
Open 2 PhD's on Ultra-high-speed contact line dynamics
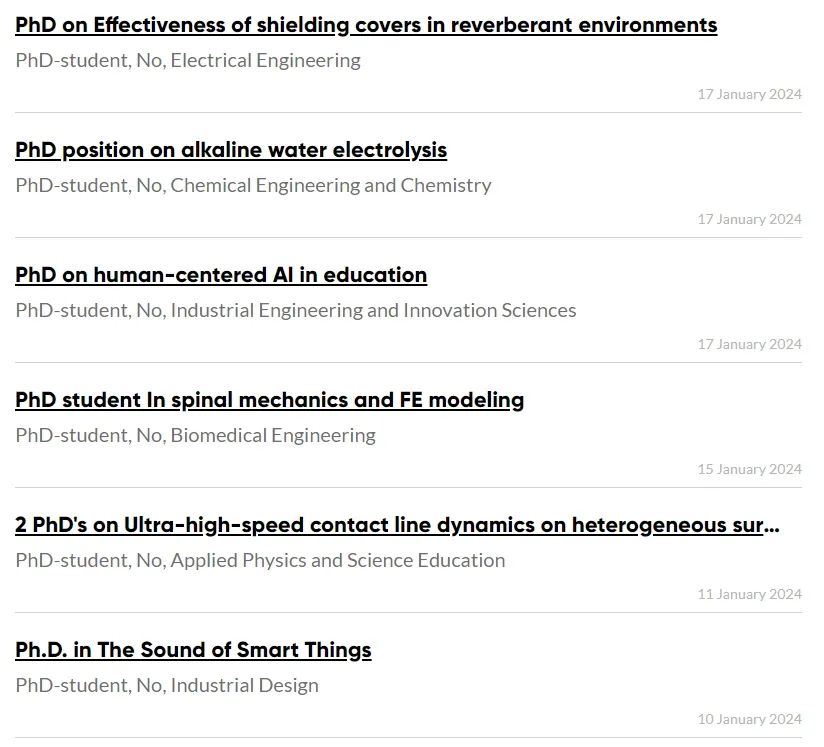point(397,525)
